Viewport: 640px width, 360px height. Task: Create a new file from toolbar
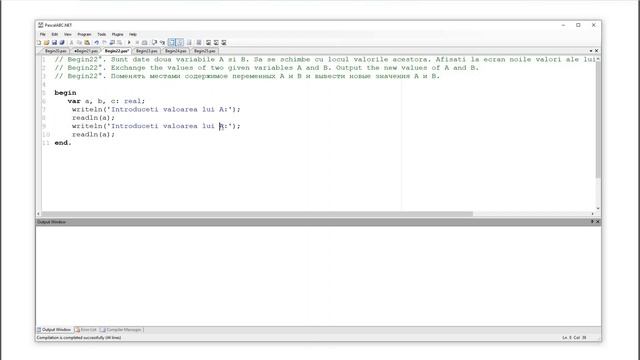39,42
